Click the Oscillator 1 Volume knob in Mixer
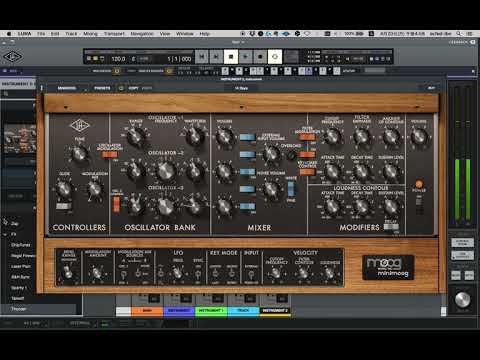The height and width of the screenshot is (360, 480). click(x=225, y=137)
